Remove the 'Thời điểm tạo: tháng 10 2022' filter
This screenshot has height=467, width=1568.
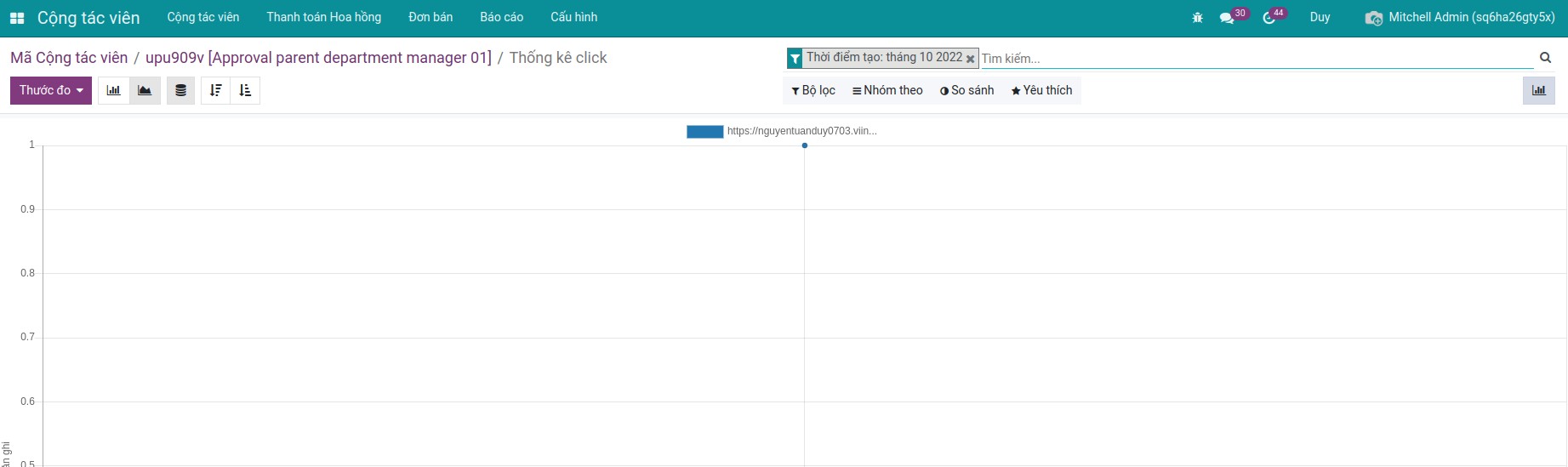click(x=970, y=59)
